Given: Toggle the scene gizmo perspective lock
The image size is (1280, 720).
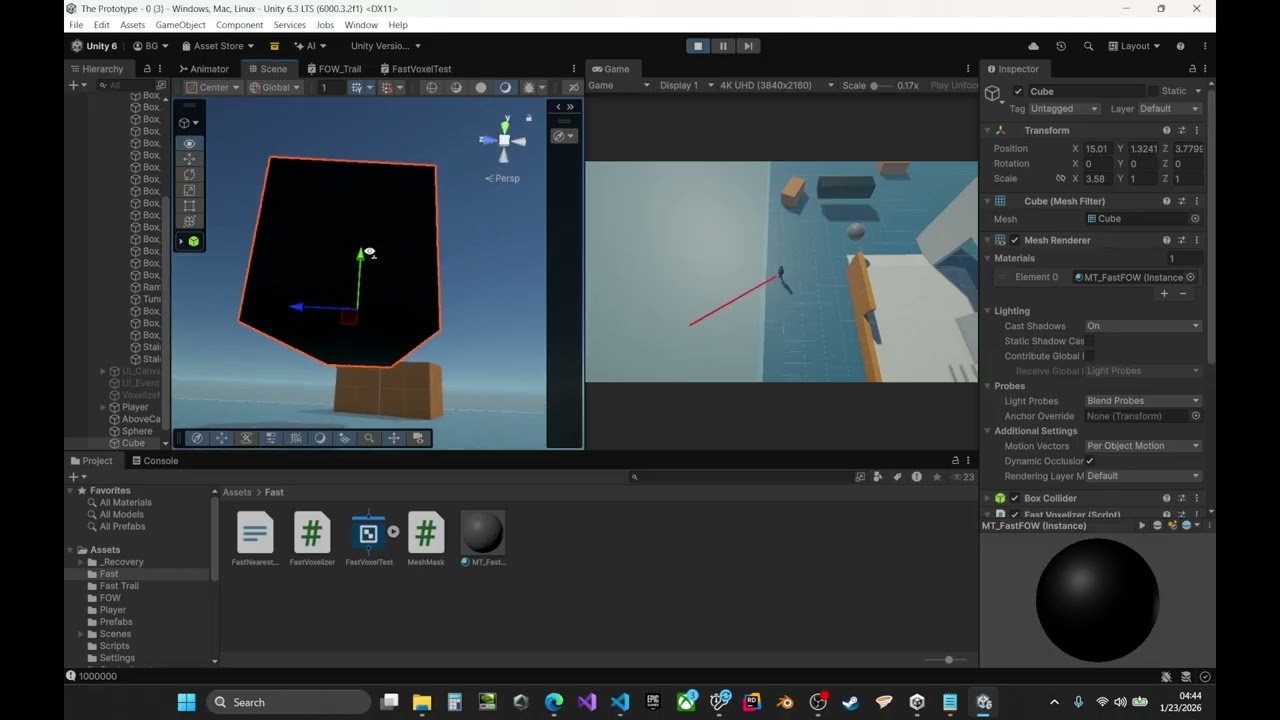Looking at the screenshot, I should pos(529,118).
